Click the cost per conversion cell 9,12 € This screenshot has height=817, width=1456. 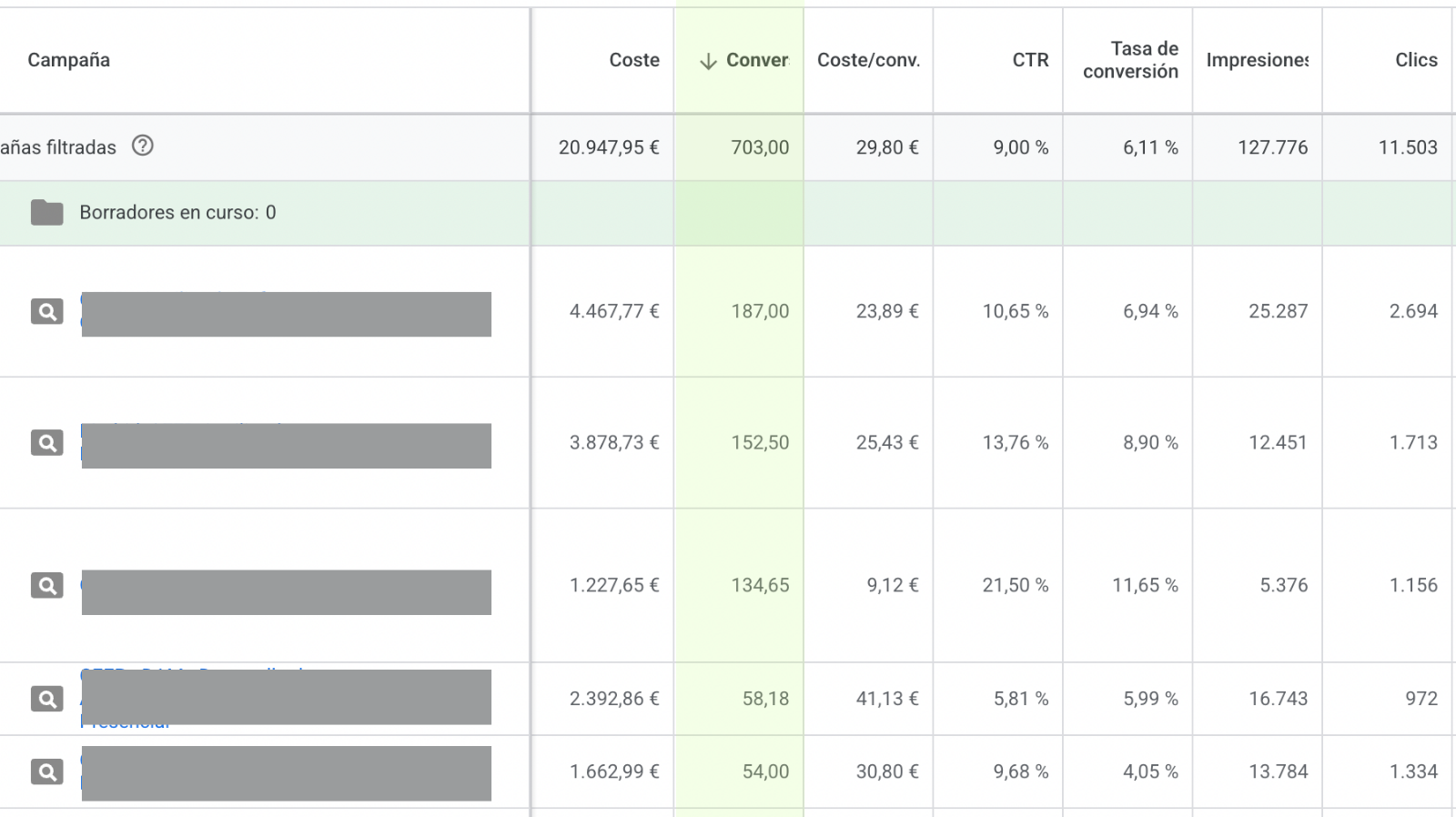893,585
